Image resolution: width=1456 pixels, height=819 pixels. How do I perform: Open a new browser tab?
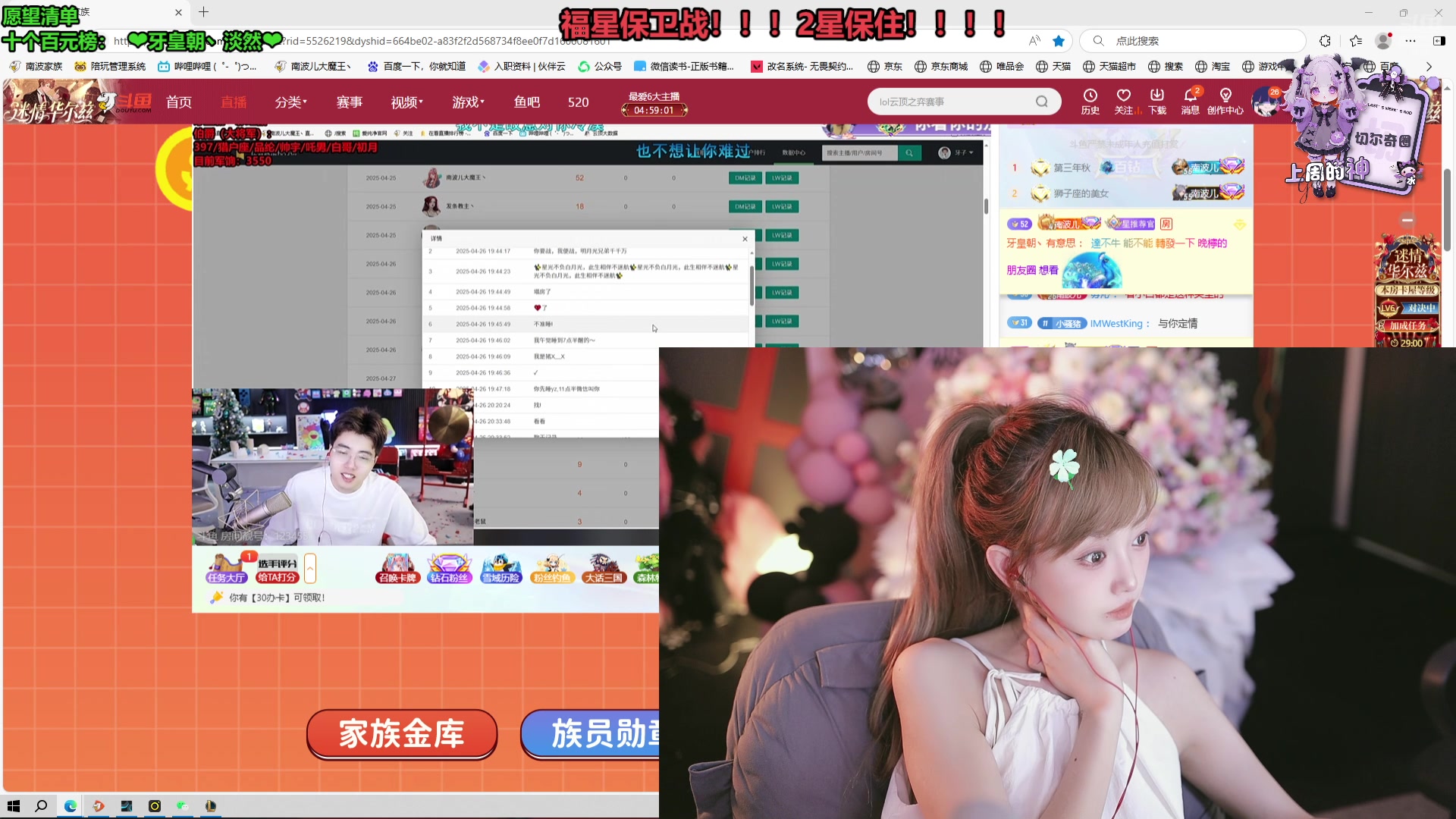(203, 12)
